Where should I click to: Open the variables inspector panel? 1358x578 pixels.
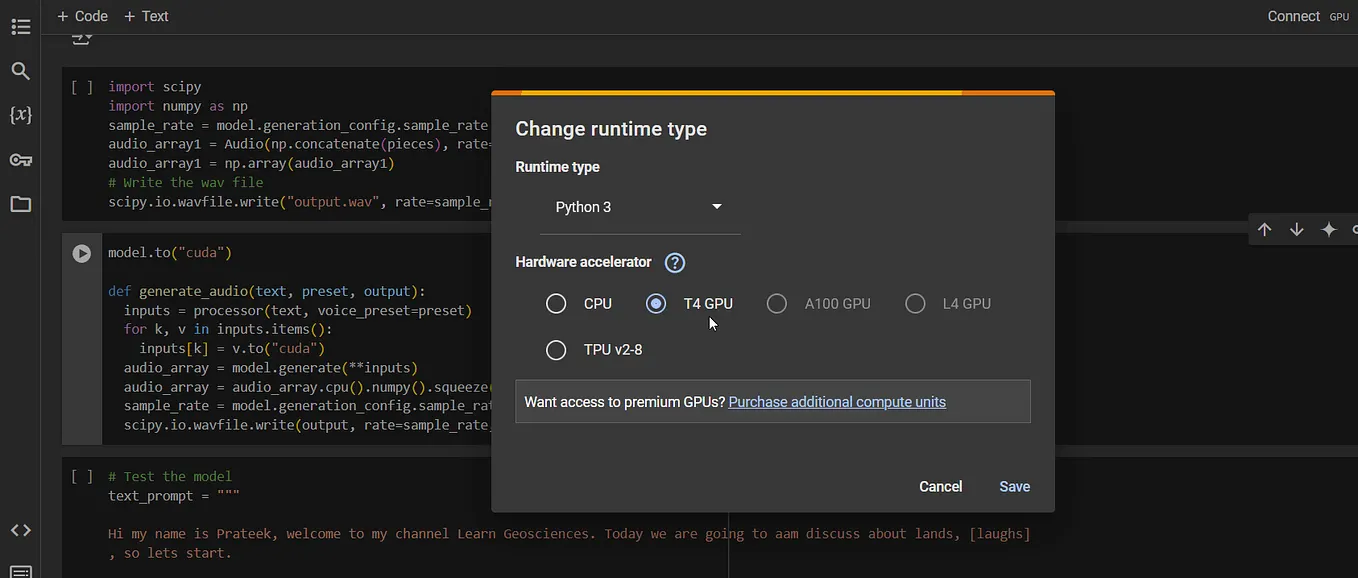[21, 114]
